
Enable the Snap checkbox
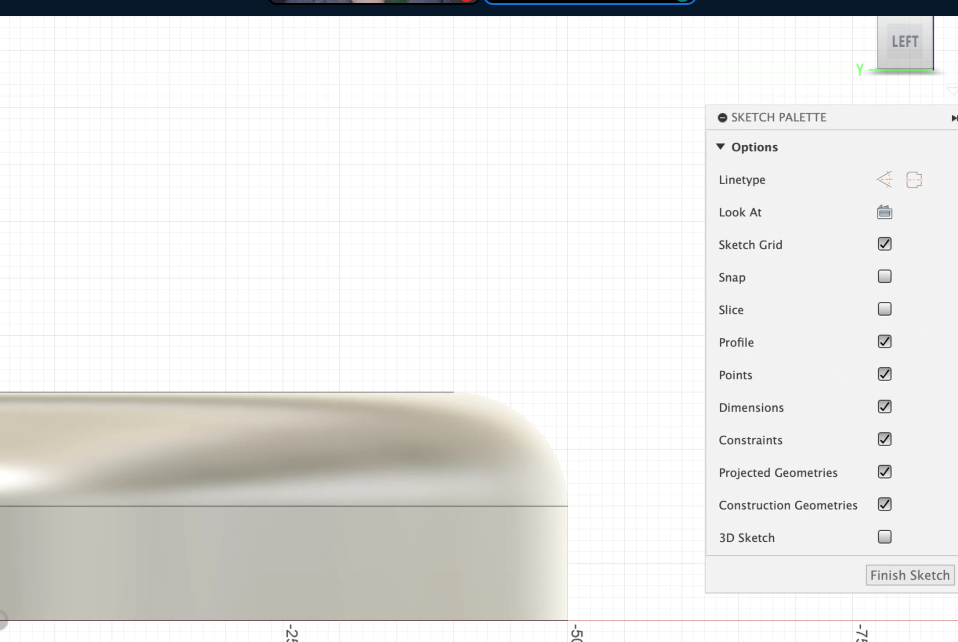coord(884,277)
